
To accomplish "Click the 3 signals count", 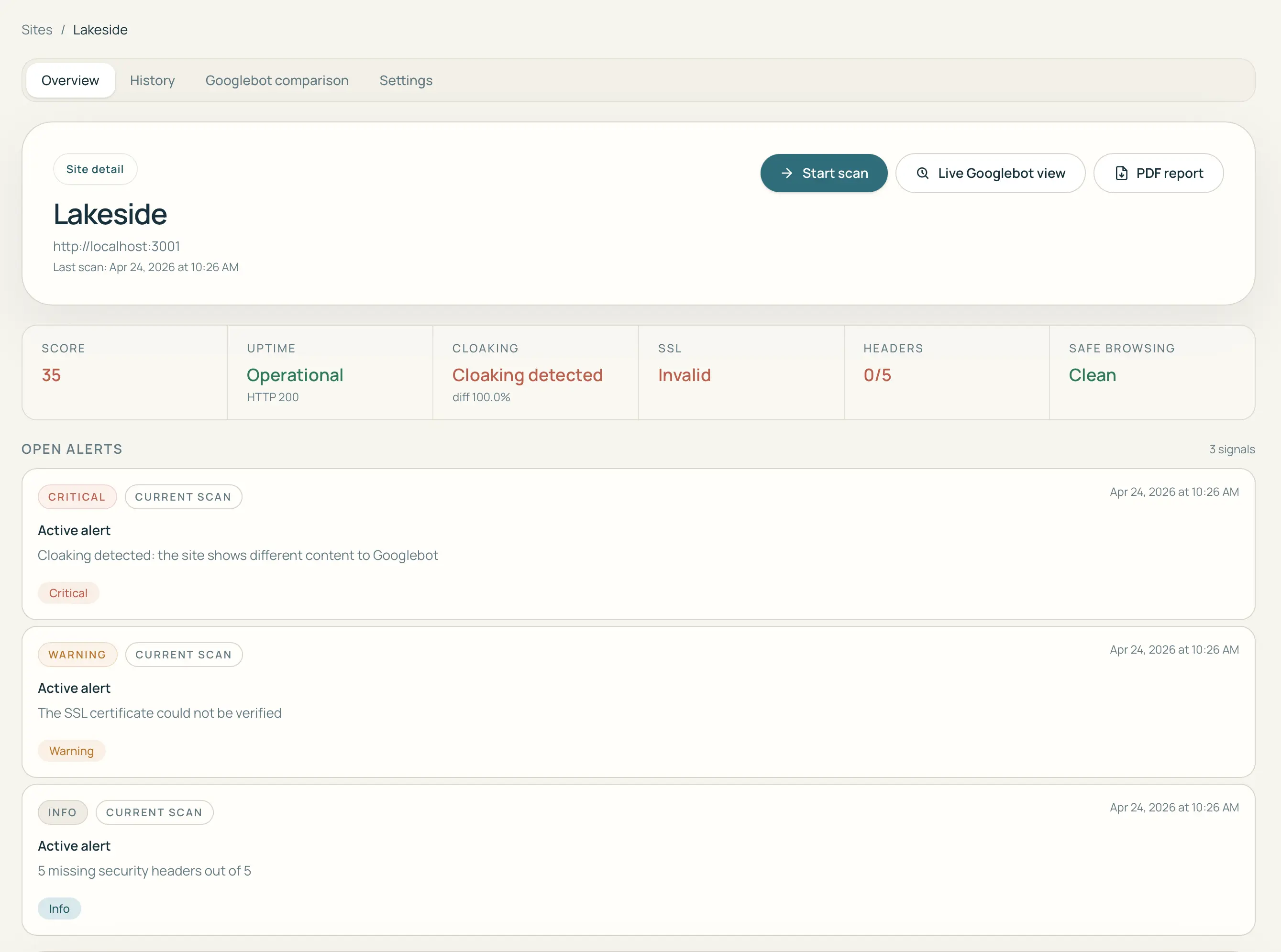I will [x=1232, y=449].
